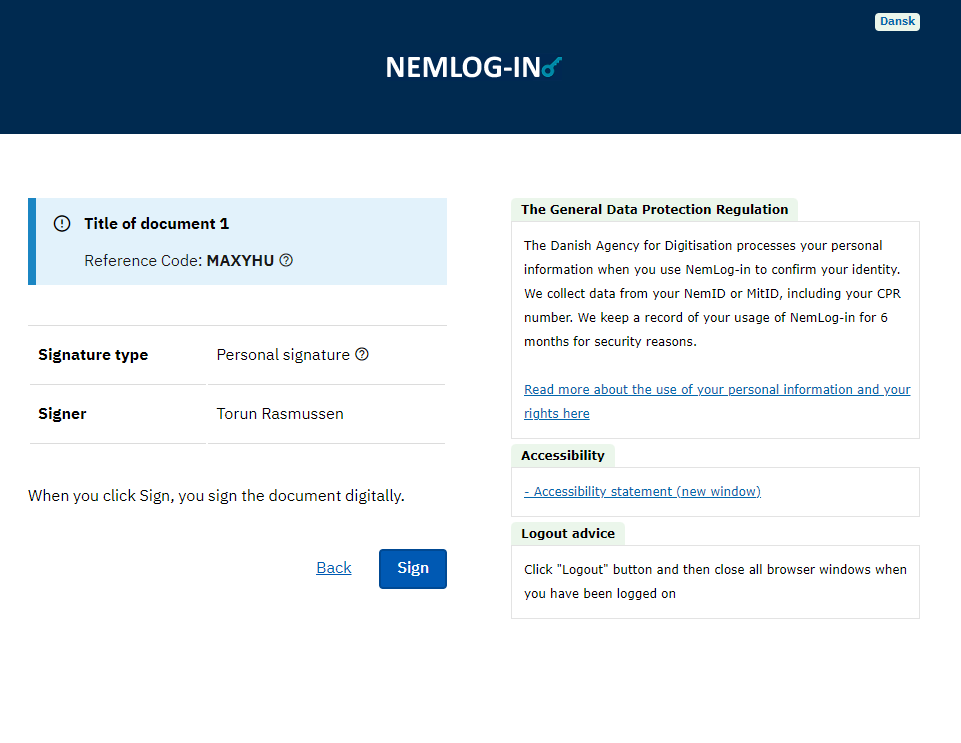Screen dimensions: 961x743
Task: Click the Signer row label
Action: pyautogui.click(x=62, y=414)
